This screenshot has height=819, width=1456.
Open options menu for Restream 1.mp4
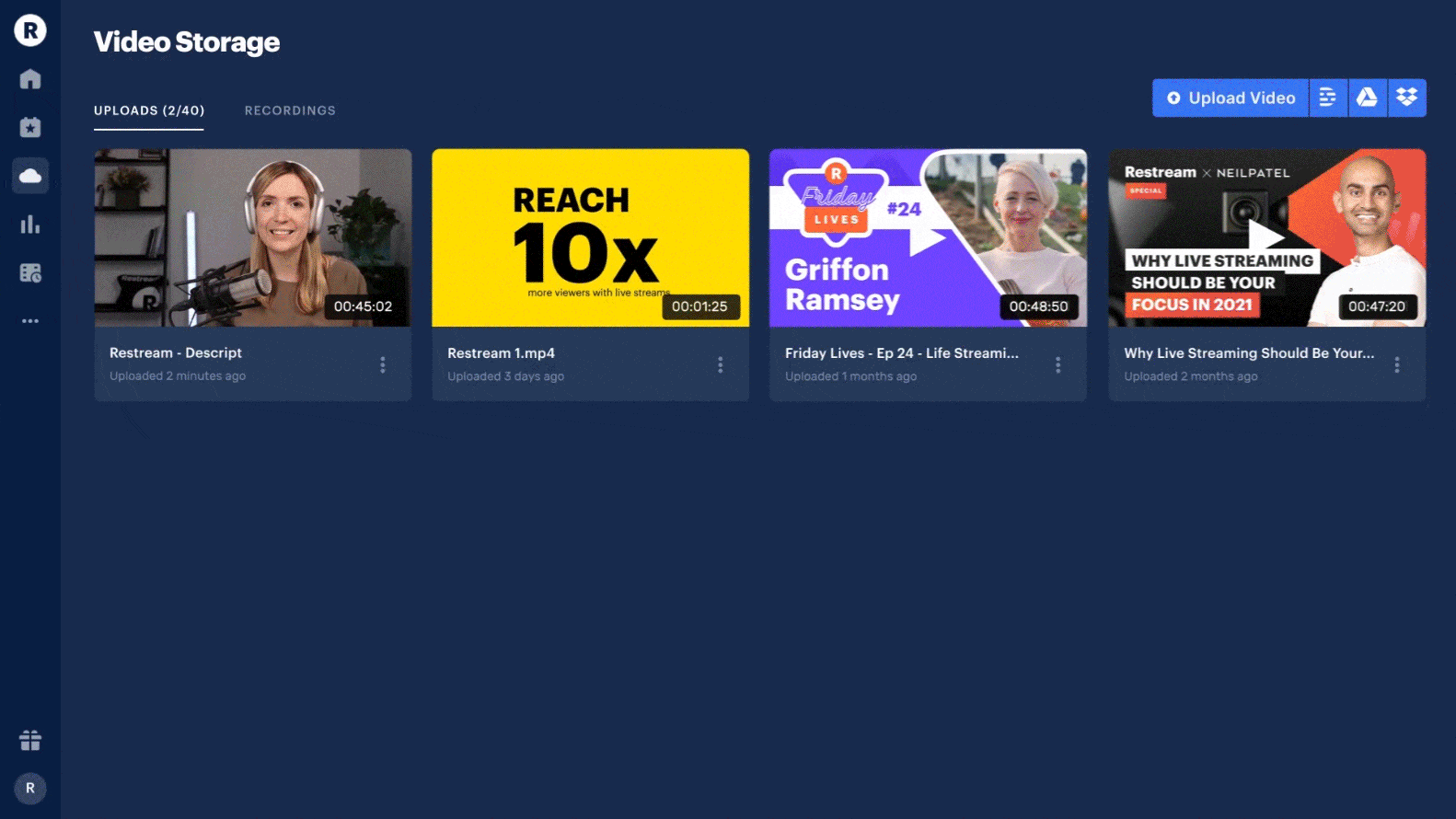(721, 365)
